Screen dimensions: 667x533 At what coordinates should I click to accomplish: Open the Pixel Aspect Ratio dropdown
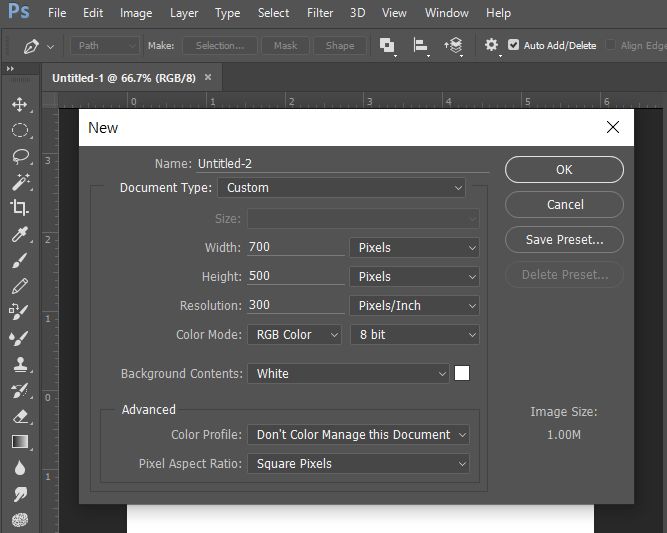tap(358, 464)
